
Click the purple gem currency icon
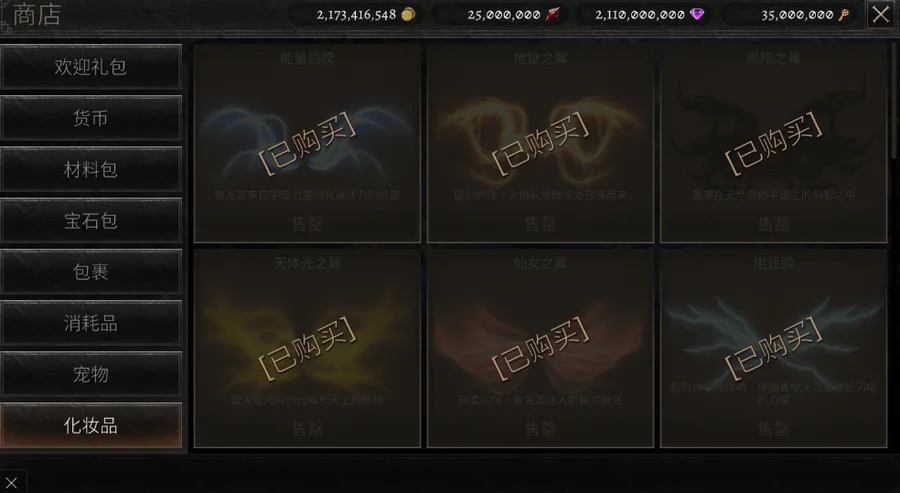pos(697,14)
